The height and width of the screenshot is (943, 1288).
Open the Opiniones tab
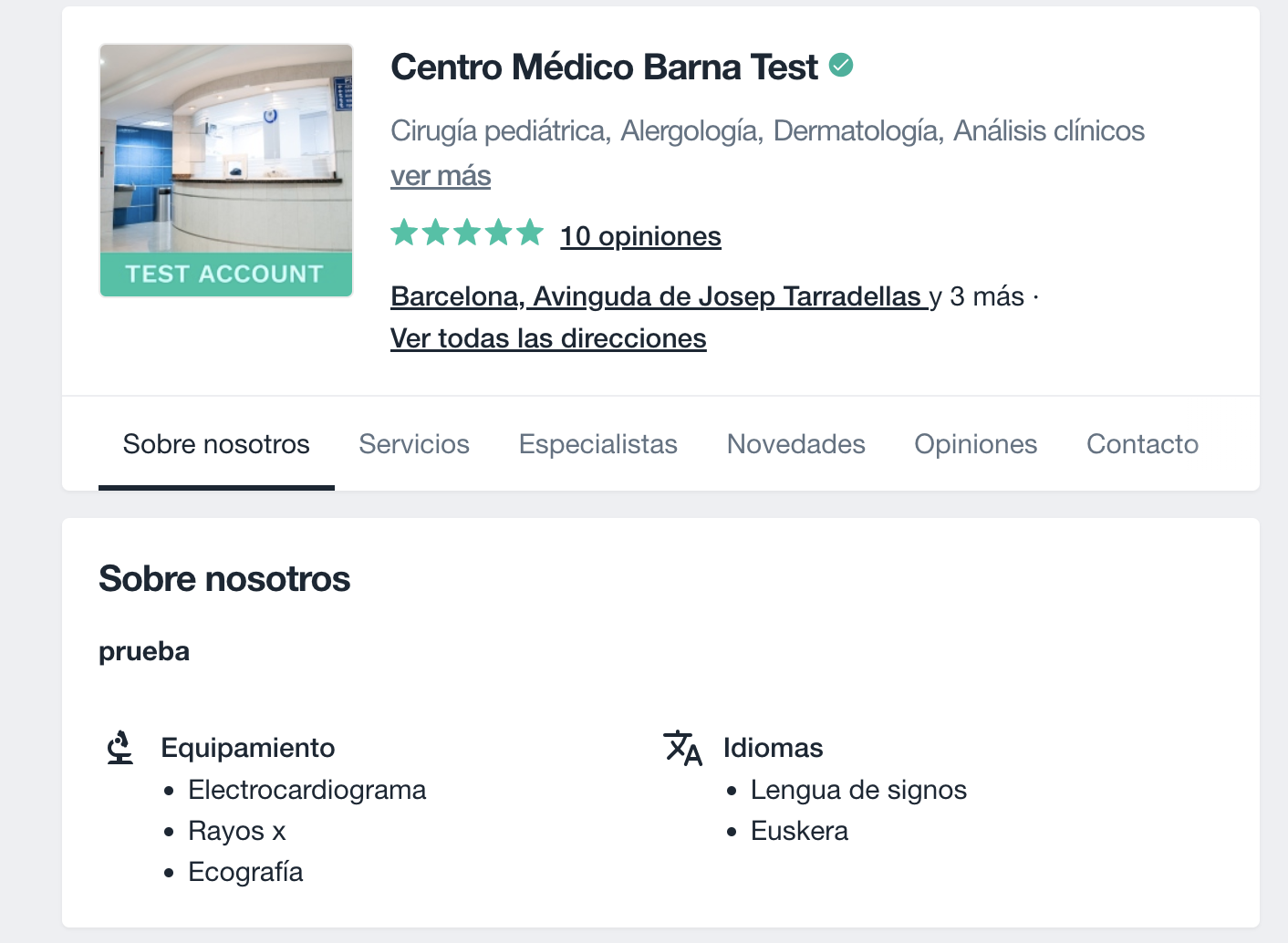click(975, 444)
